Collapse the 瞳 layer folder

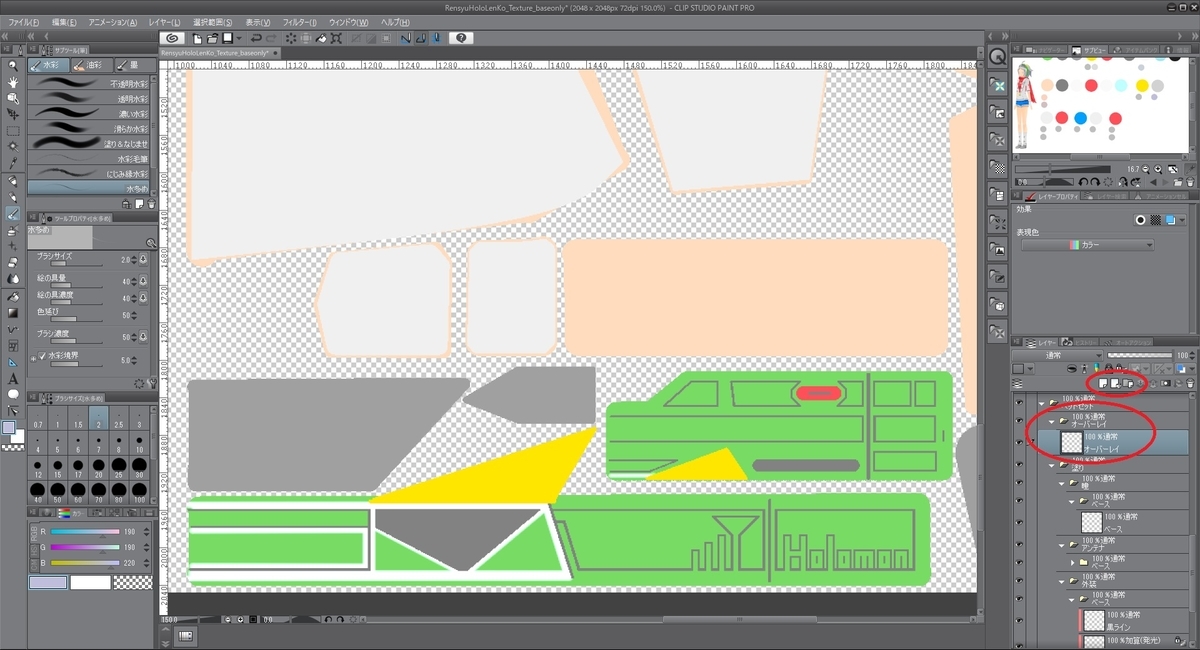pos(1061,483)
